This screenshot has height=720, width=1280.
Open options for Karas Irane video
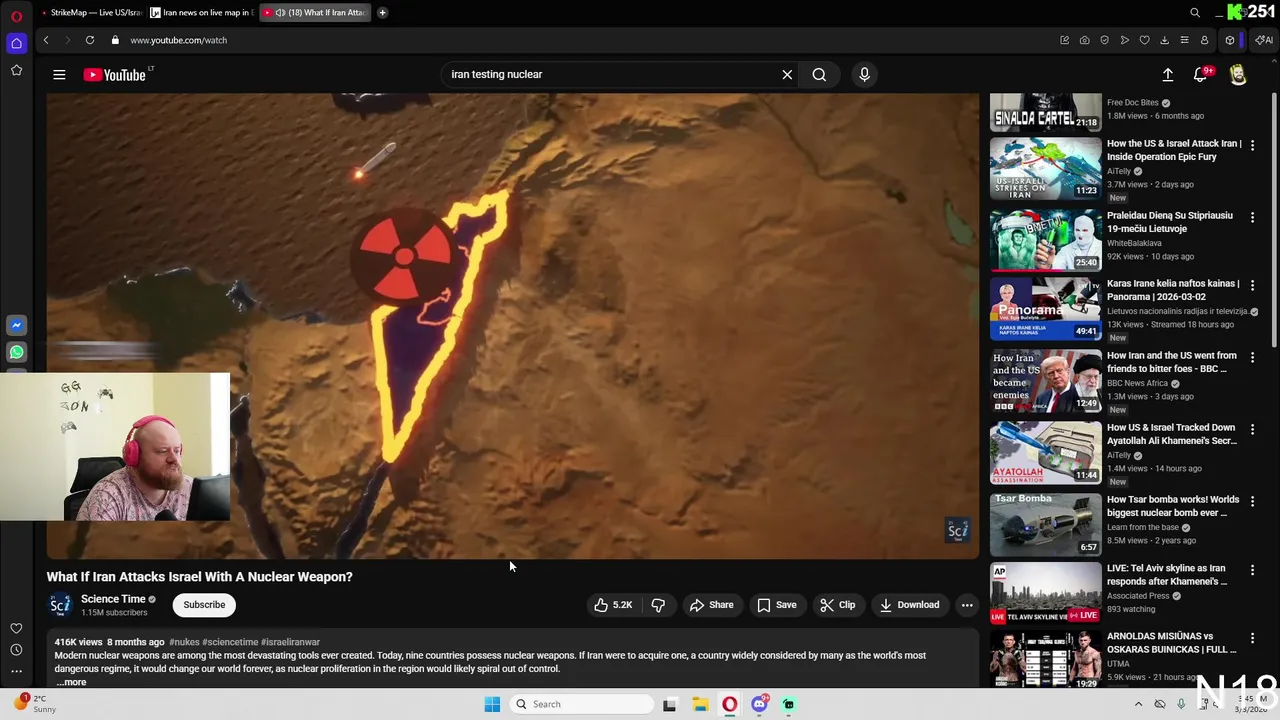pos(1252,285)
